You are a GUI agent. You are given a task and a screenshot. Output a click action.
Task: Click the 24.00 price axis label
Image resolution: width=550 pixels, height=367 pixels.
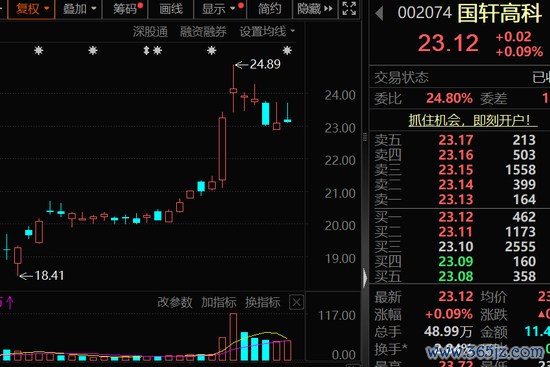[x=340, y=95]
